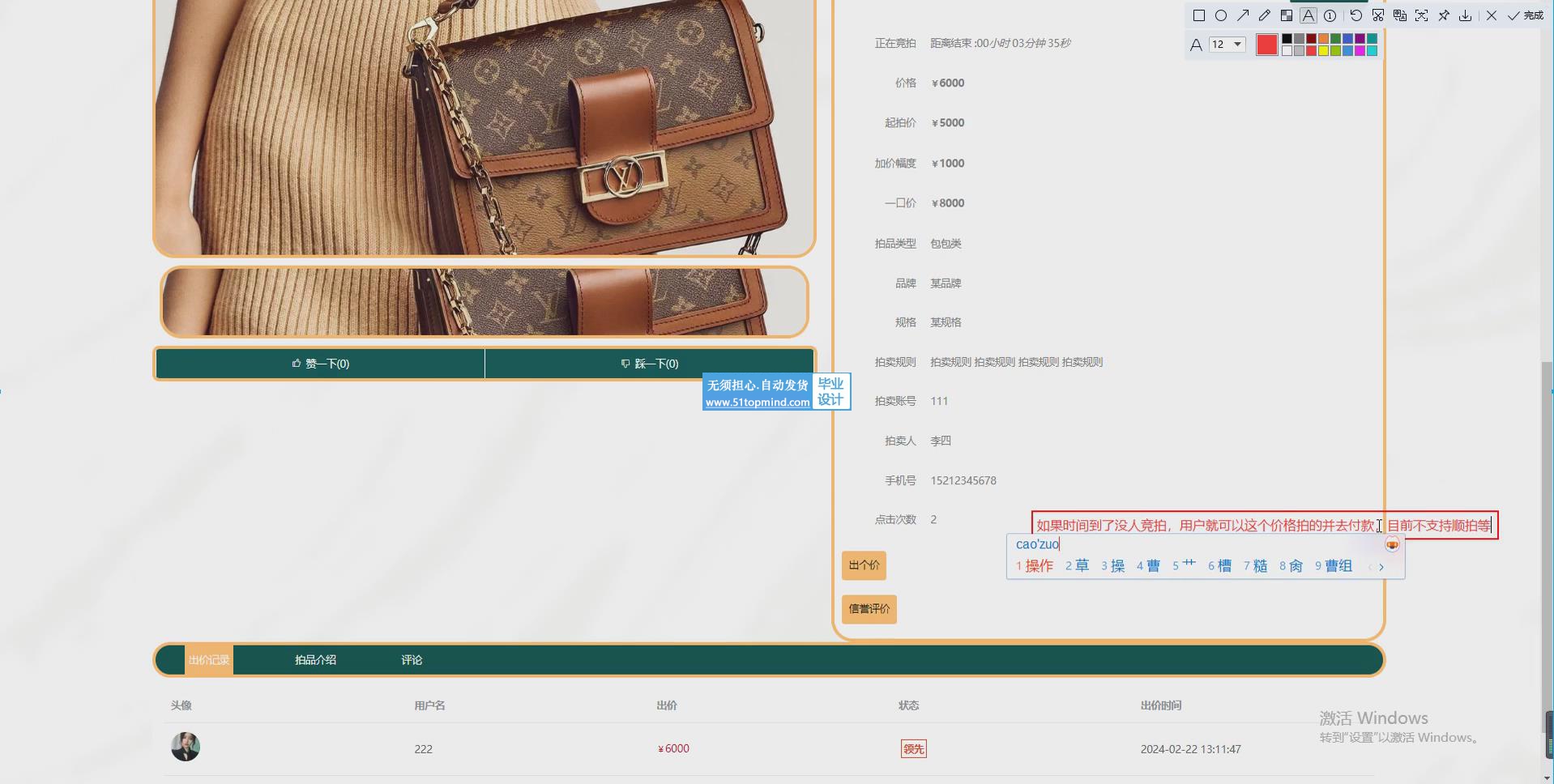Select the ellipse annotation tool
The image size is (1554, 784).
(1221, 15)
